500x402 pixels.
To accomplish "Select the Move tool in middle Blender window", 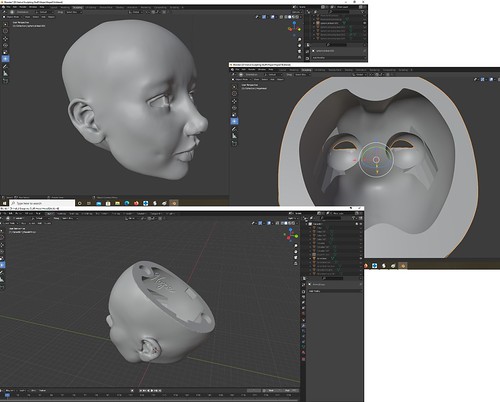I will click(x=234, y=101).
